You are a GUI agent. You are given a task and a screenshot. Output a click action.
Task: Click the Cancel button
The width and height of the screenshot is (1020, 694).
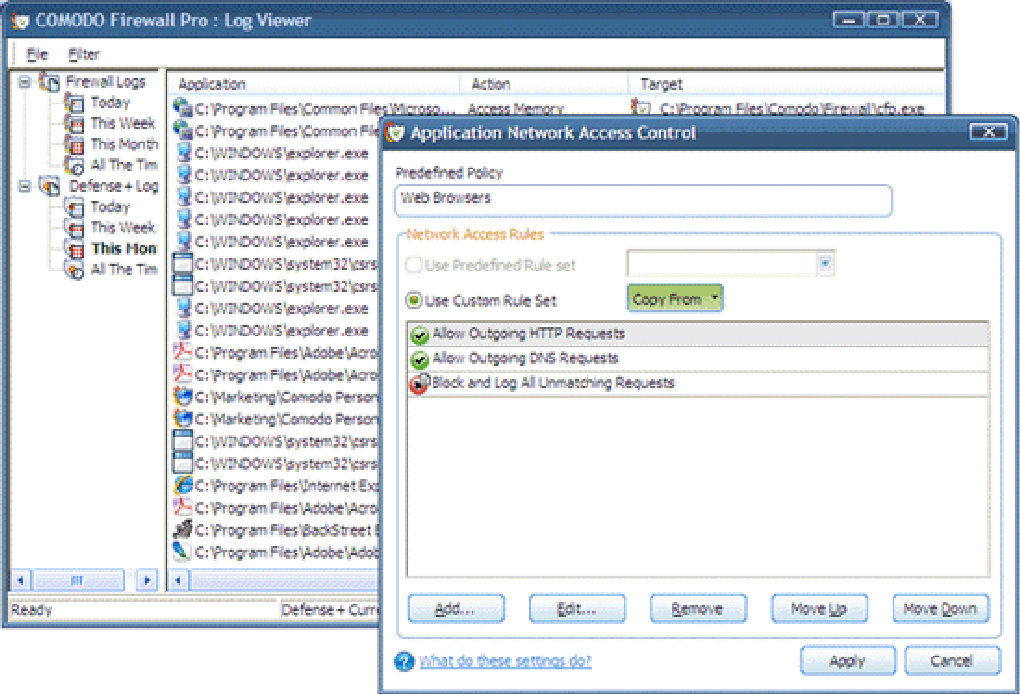click(952, 661)
